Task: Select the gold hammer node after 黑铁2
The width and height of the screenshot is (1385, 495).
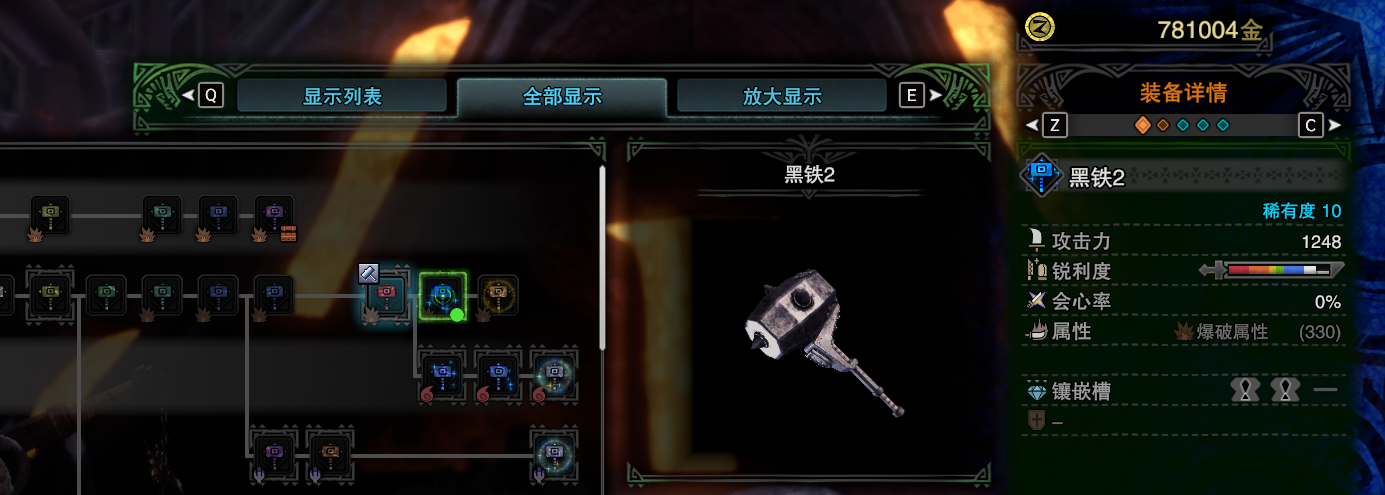Action: (498, 294)
